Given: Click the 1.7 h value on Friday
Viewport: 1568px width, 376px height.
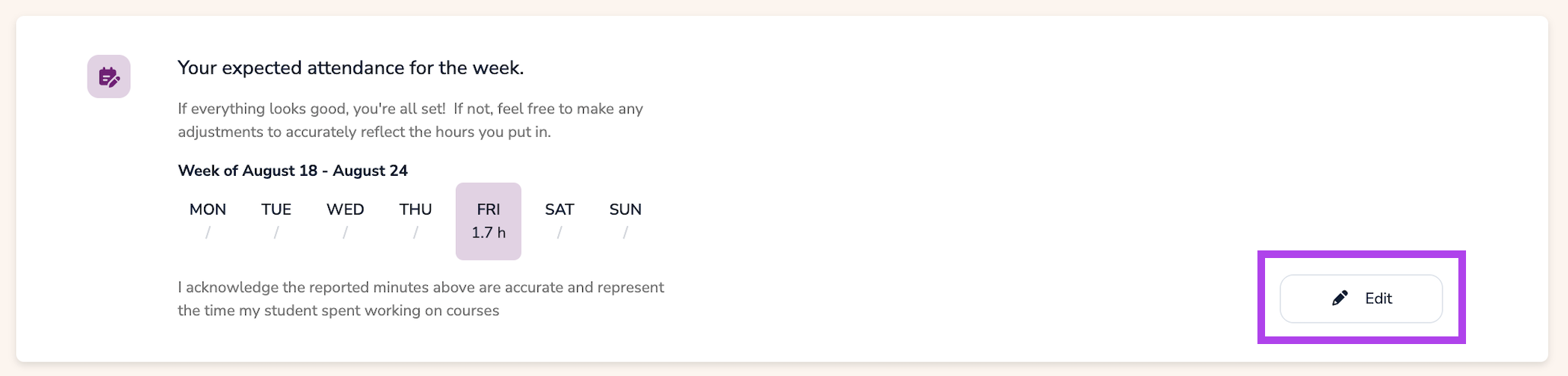Looking at the screenshot, I should pyautogui.click(x=489, y=233).
